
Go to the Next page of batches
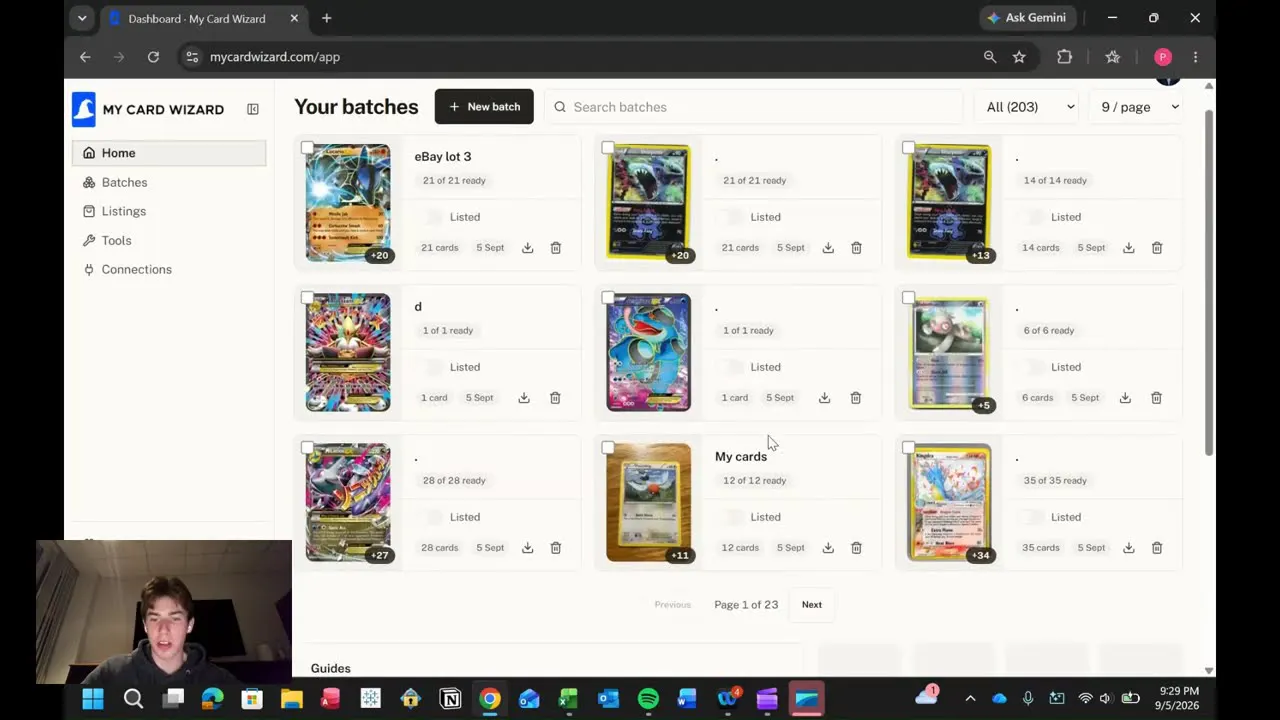(812, 605)
